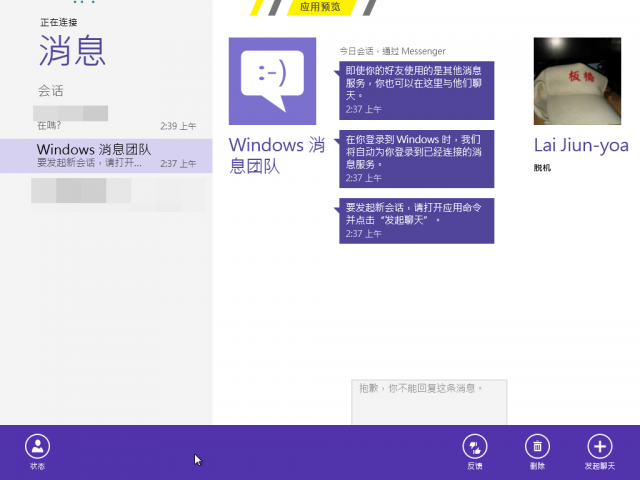The height and width of the screenshot is (480, 640).
Task: Click the 会话 section header
Action: [51, 91]
